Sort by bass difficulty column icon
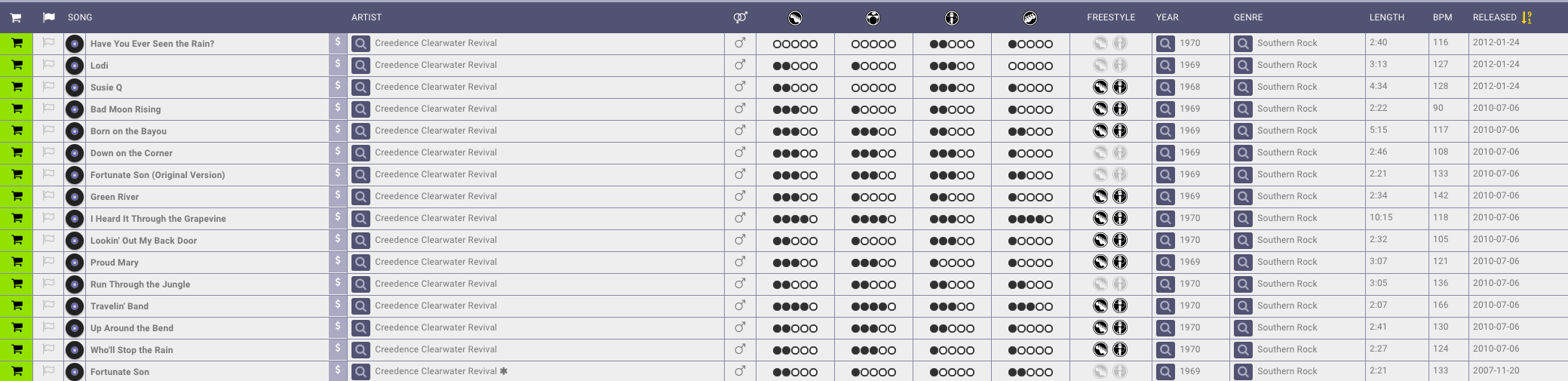 coord(1030,17)
